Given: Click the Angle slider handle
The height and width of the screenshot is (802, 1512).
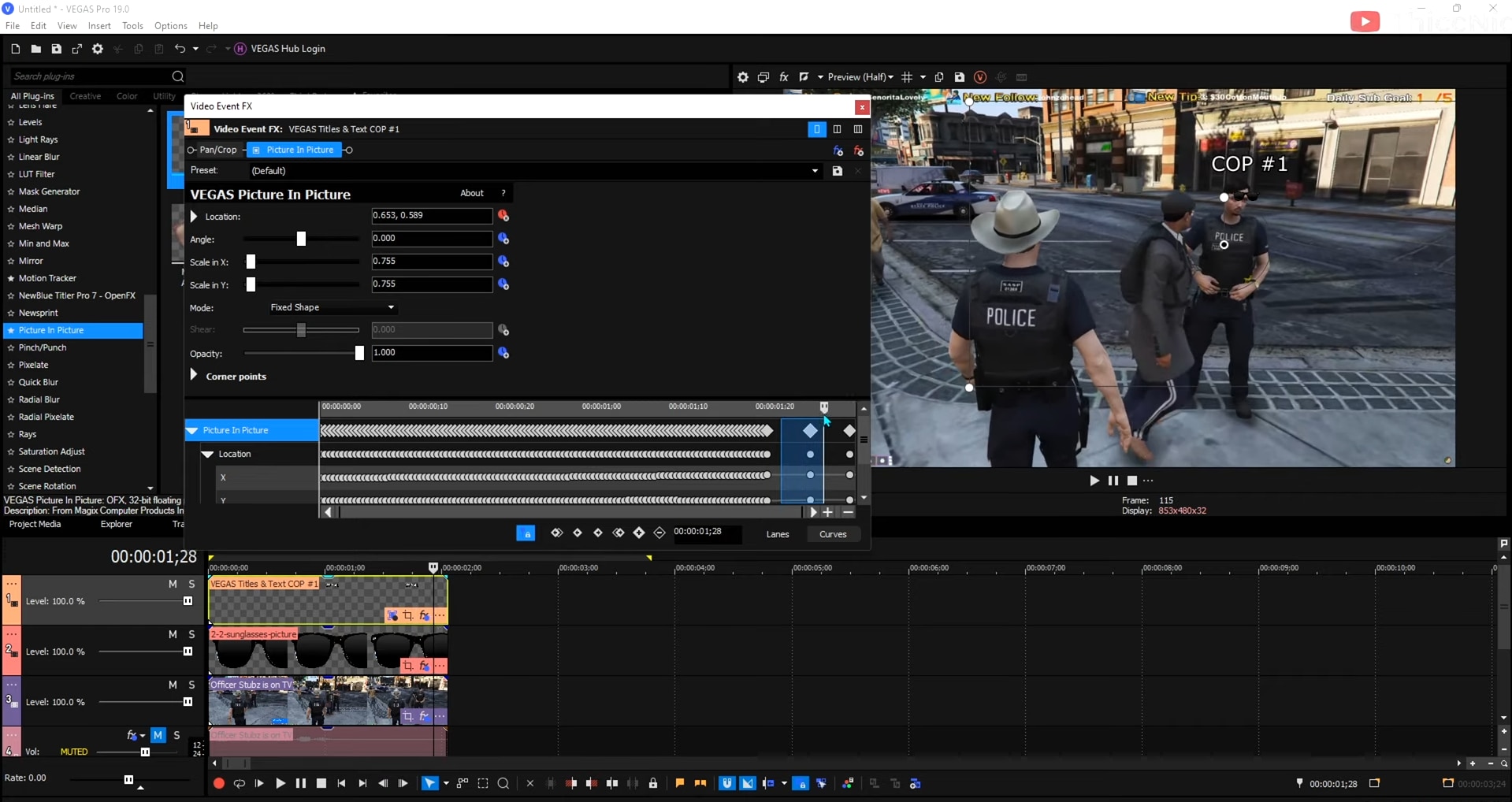Looking at the screenshot, I should (x=301, y=239).
